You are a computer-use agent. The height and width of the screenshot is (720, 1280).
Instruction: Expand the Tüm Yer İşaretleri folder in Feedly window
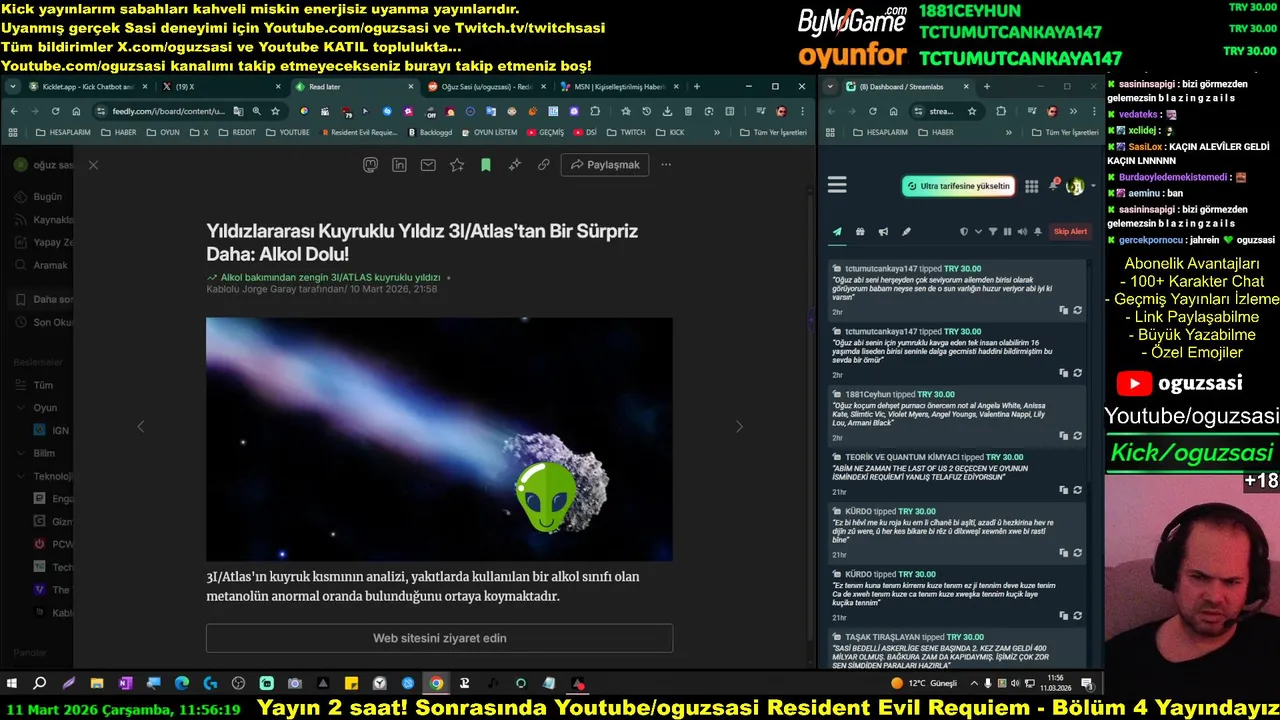pyautogui.click(x=773, y=132)
